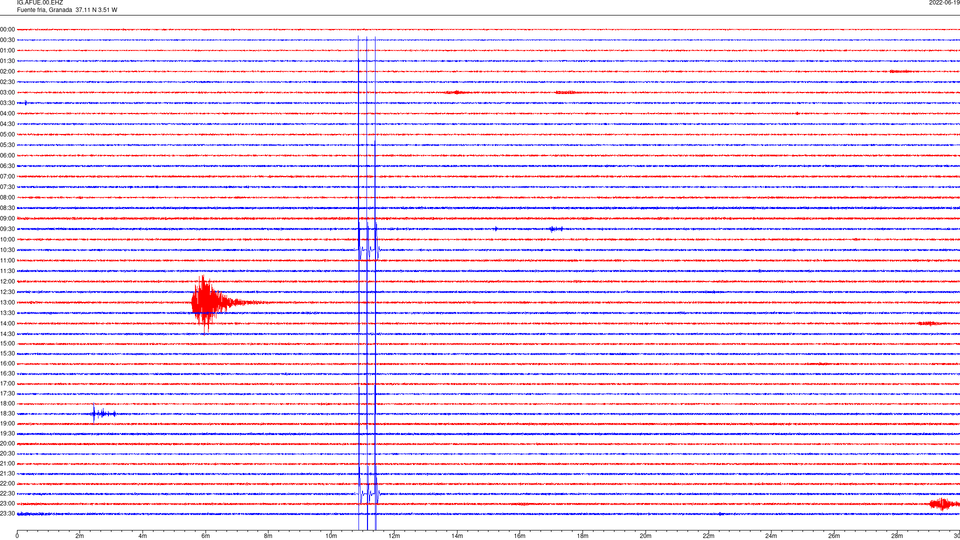Image resolution: width=960 pixels, height=540 pixels.
Task: Click the 12:30 trace time label
Action: [7, 292]
